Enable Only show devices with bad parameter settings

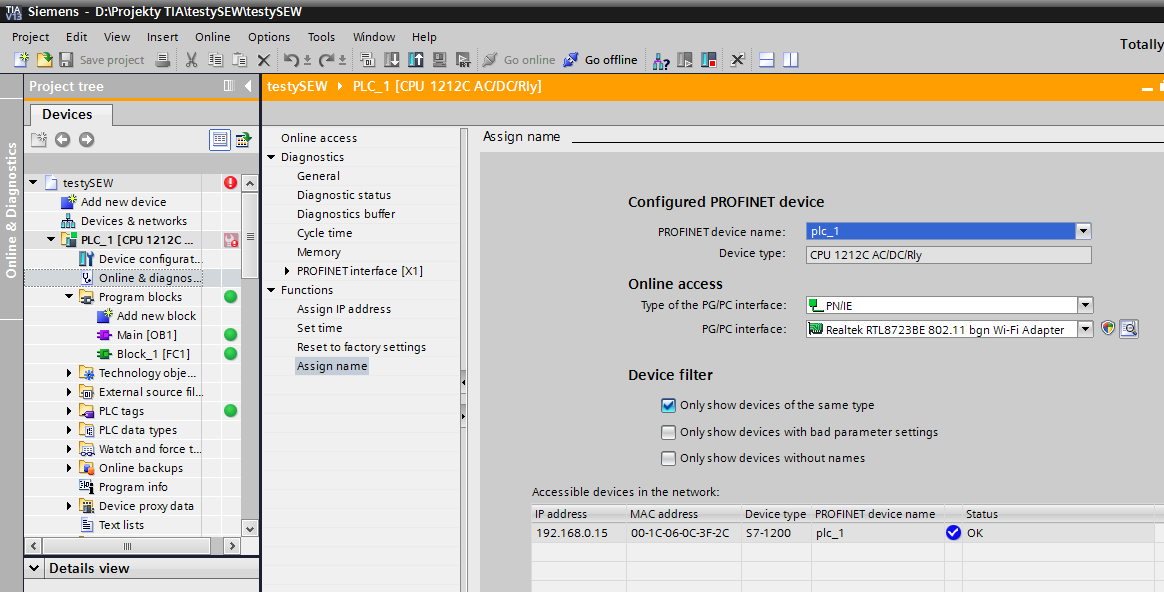[668, 432]
